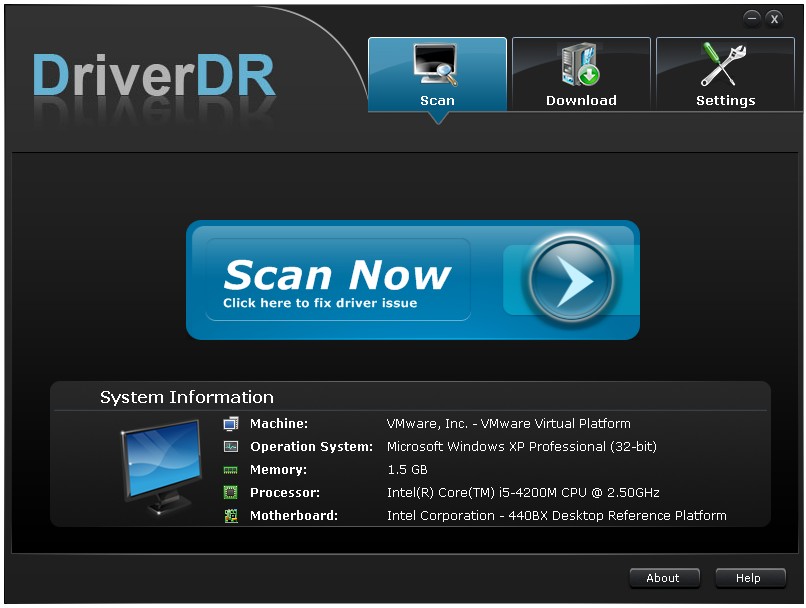Minimize the DriverDR window
The height and width of the screenshot is (608, 806).
[752, 19]
